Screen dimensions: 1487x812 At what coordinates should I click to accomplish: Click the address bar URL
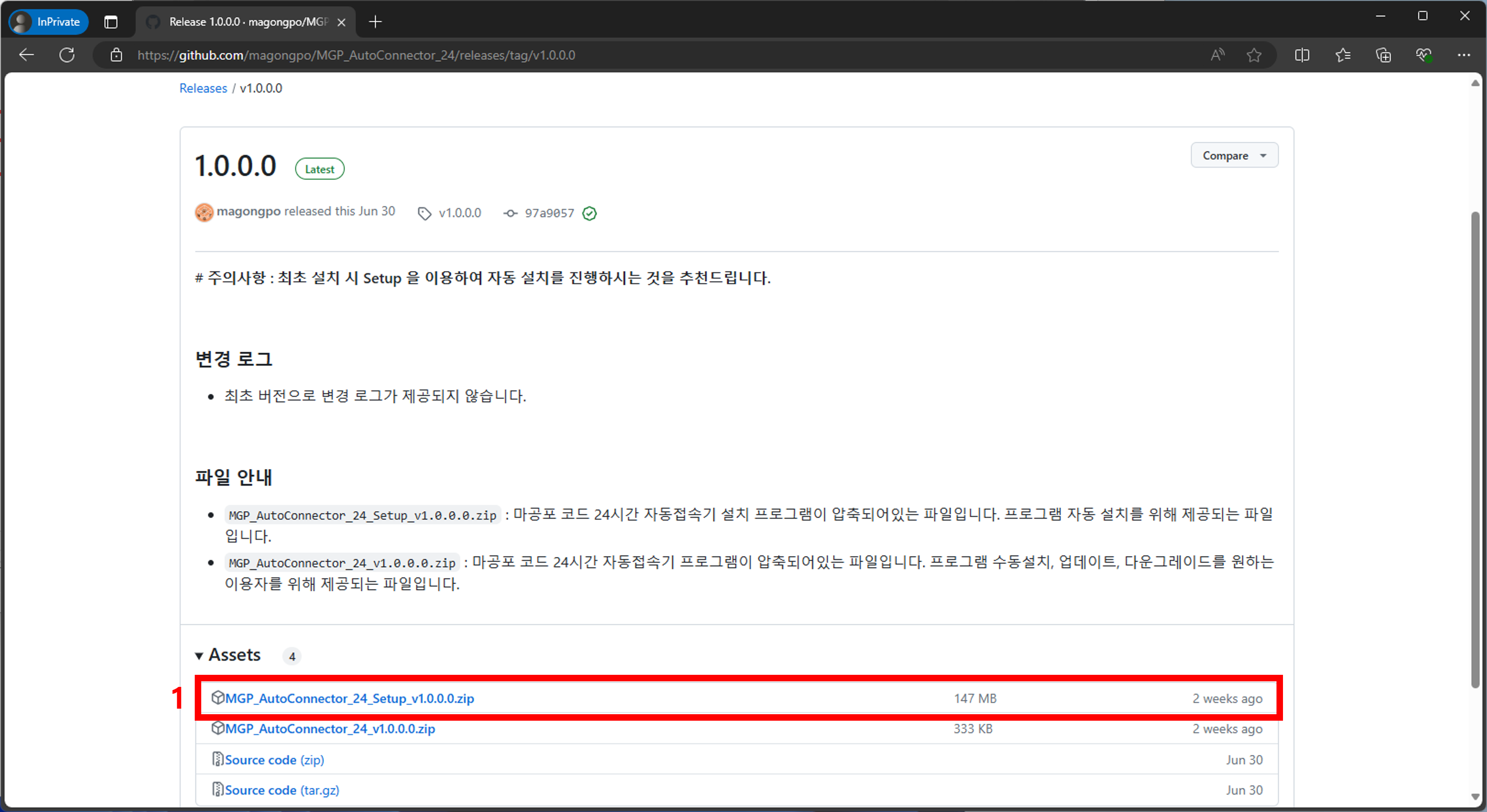coord(356,55)
